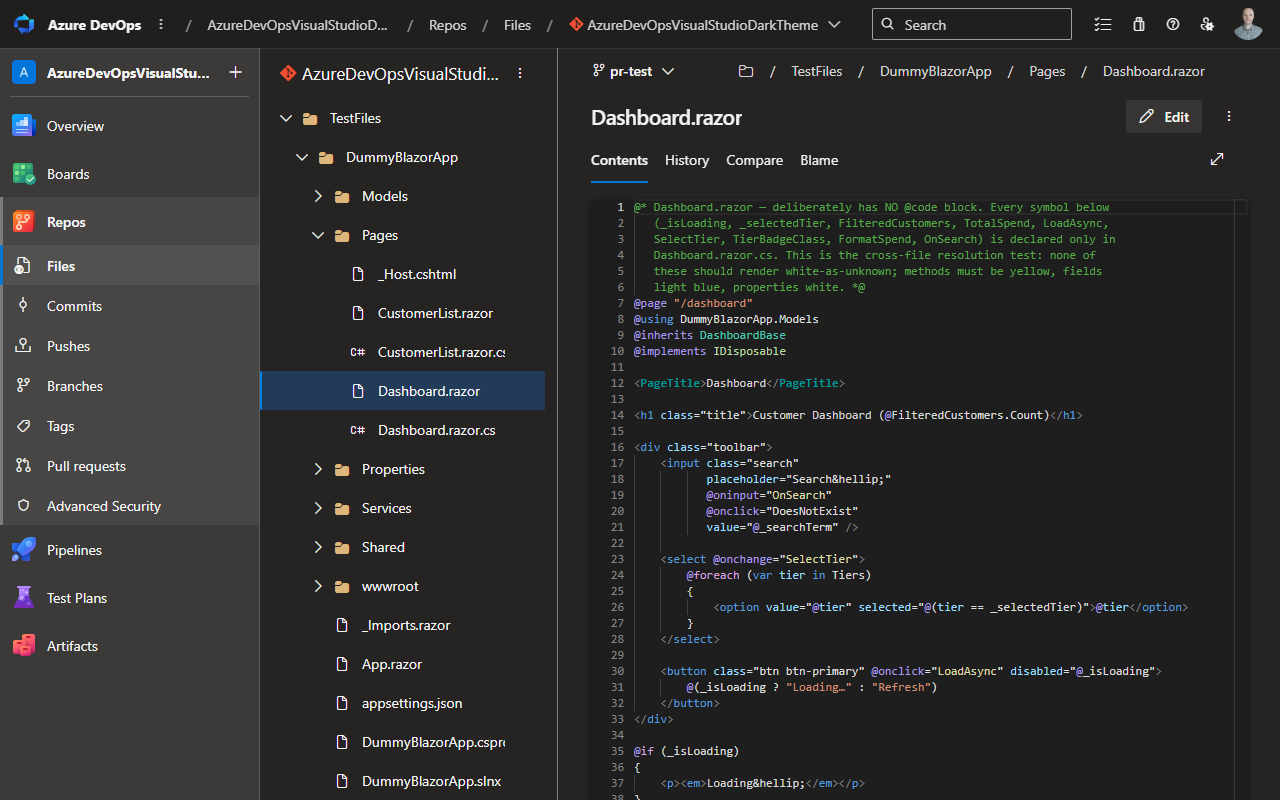The height and width of the screenshot is (800, 1280).
Task: Collapse the Pages folder chevron
Action: tap(318, 235)
